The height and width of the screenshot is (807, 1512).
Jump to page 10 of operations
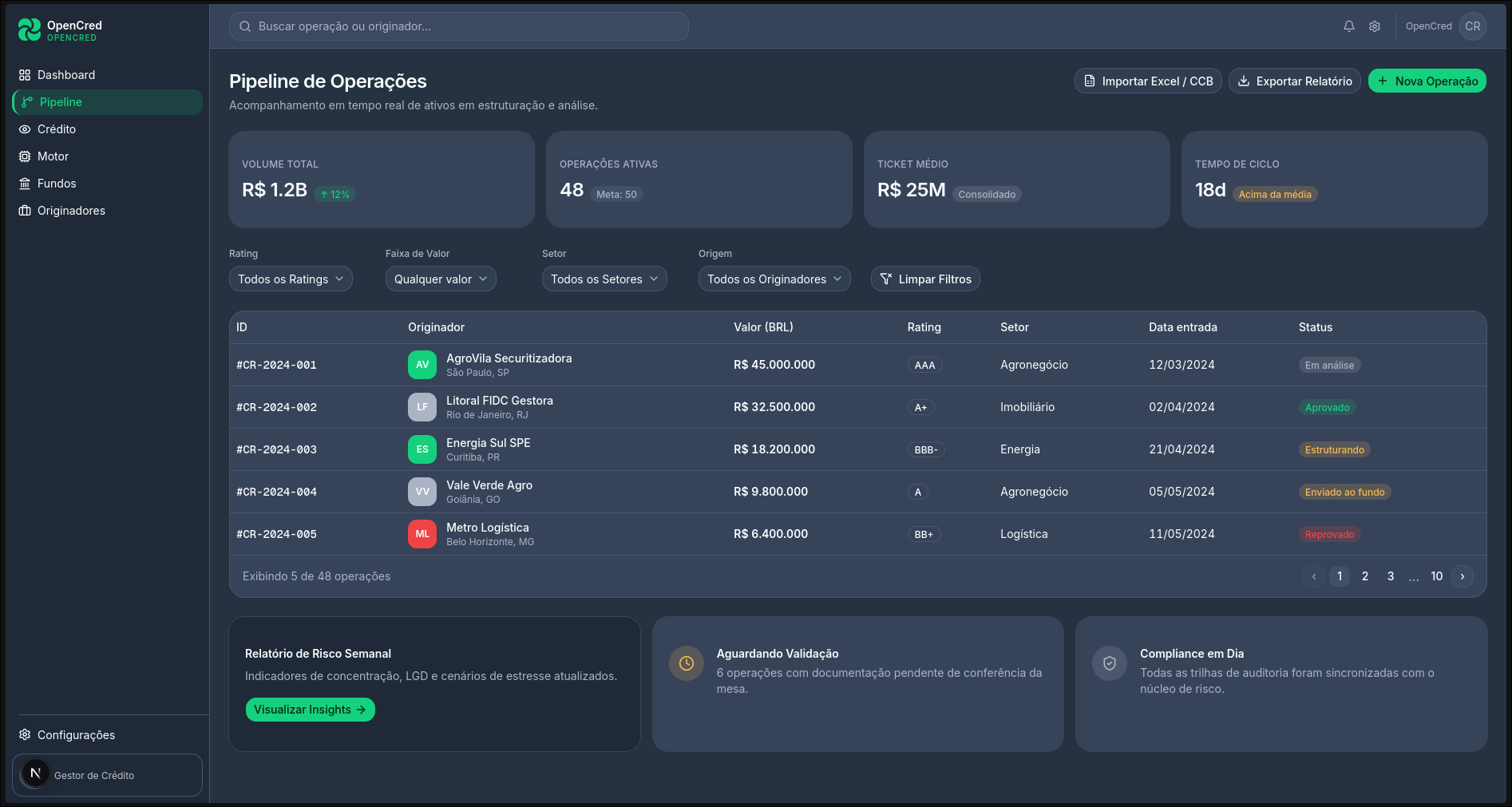[x=1437, y=576]
